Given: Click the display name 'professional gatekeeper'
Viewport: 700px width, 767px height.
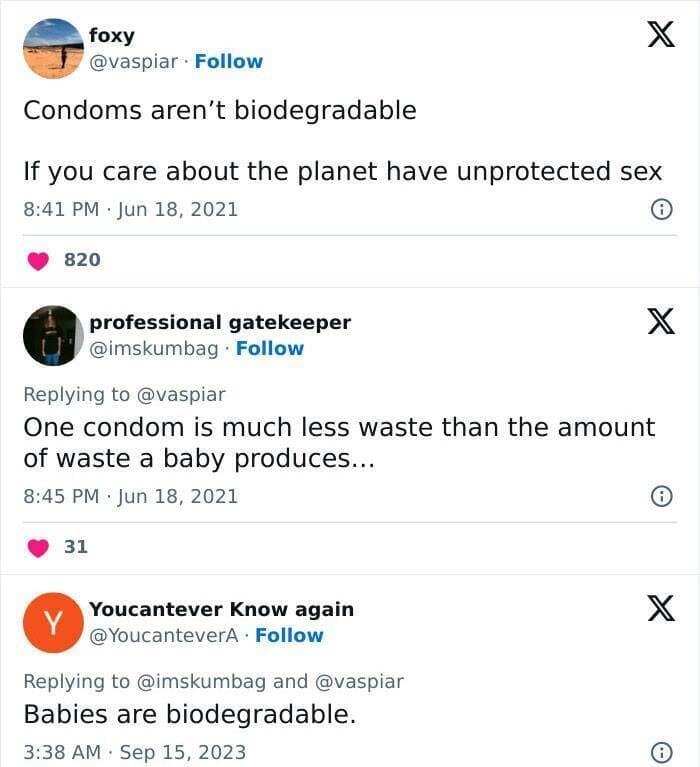Looking at the screenshot, I should (220, 322).
